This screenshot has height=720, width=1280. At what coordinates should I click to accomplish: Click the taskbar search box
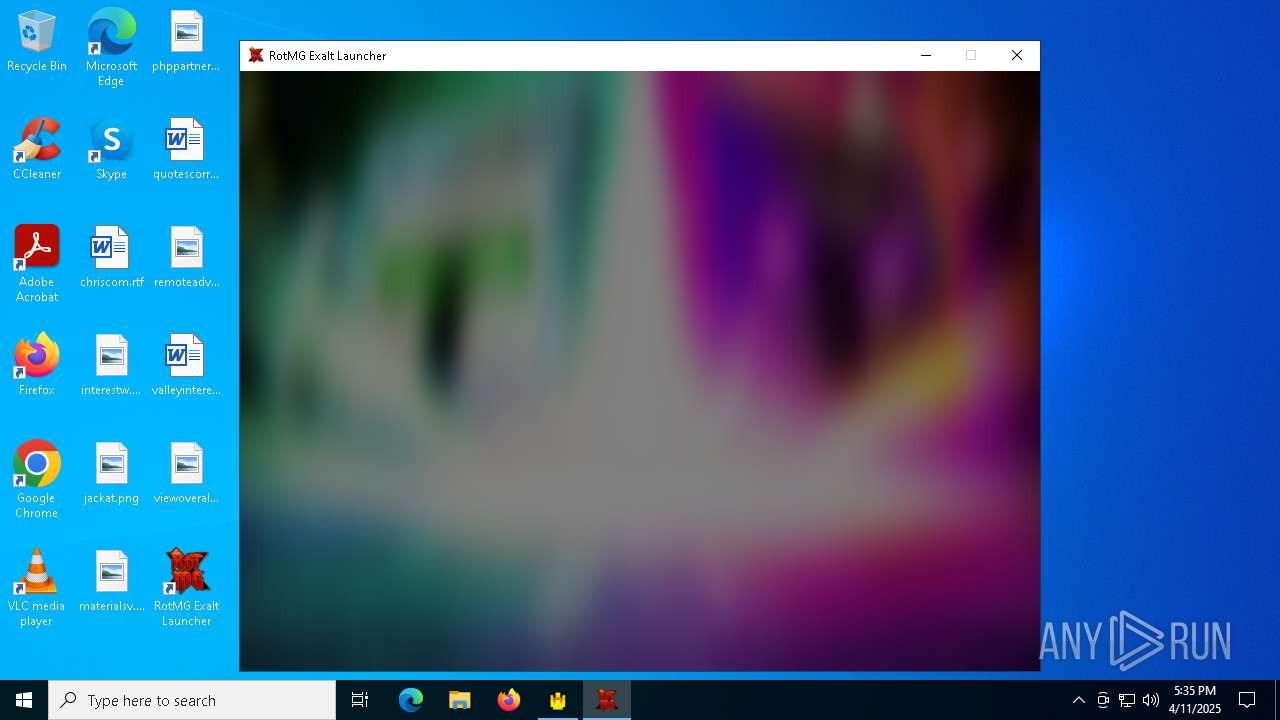(x=192, y=700)
